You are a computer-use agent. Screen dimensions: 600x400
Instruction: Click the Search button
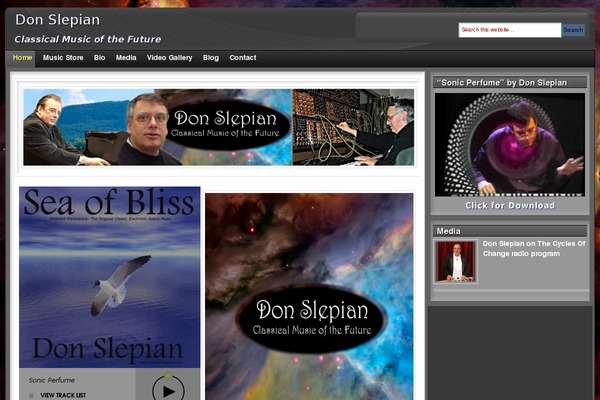[573, 30]
